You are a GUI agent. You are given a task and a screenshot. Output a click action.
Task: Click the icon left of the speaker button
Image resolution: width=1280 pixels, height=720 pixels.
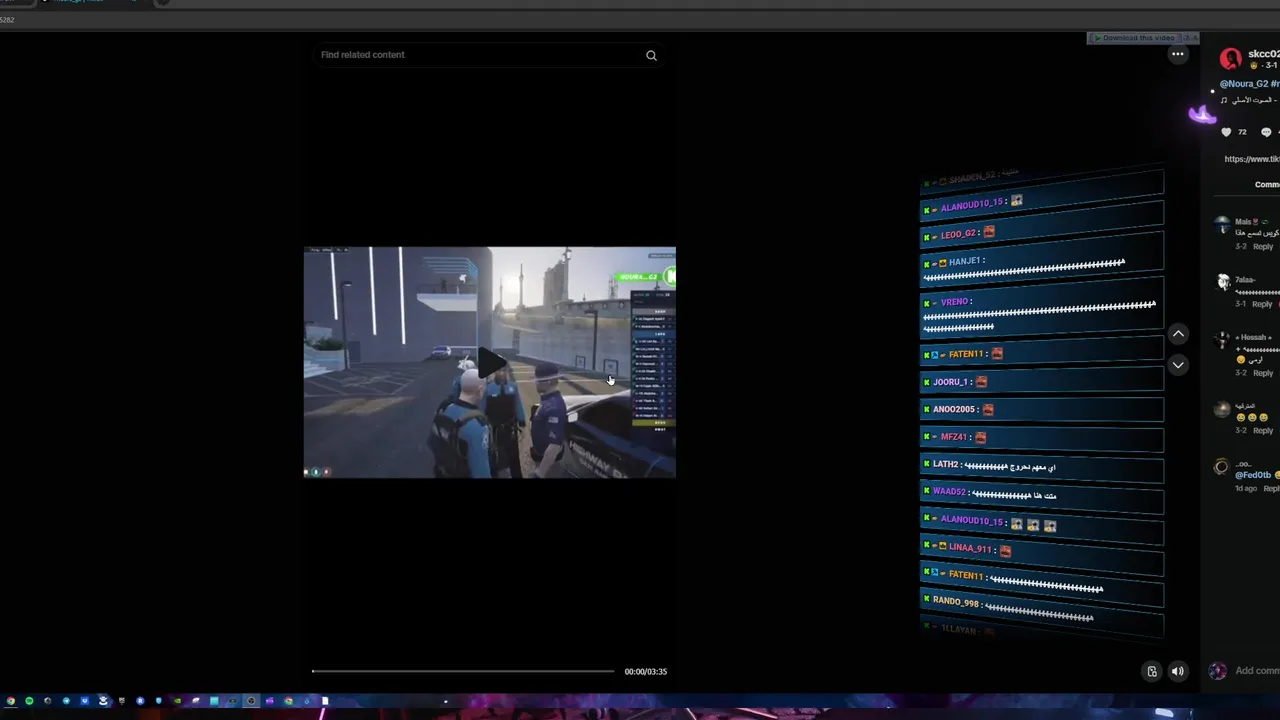point(1152,672)
